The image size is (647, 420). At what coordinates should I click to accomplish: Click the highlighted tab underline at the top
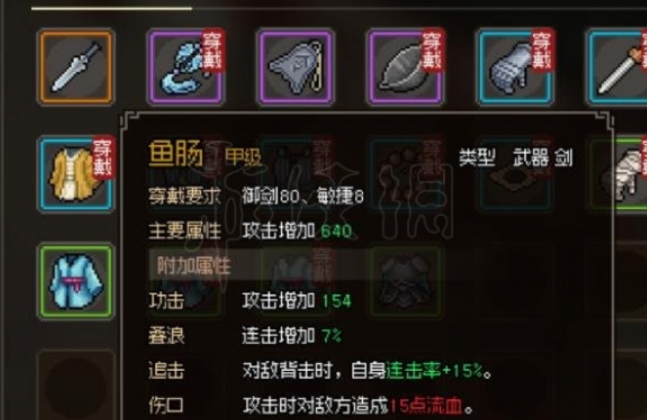pos(111,8)
